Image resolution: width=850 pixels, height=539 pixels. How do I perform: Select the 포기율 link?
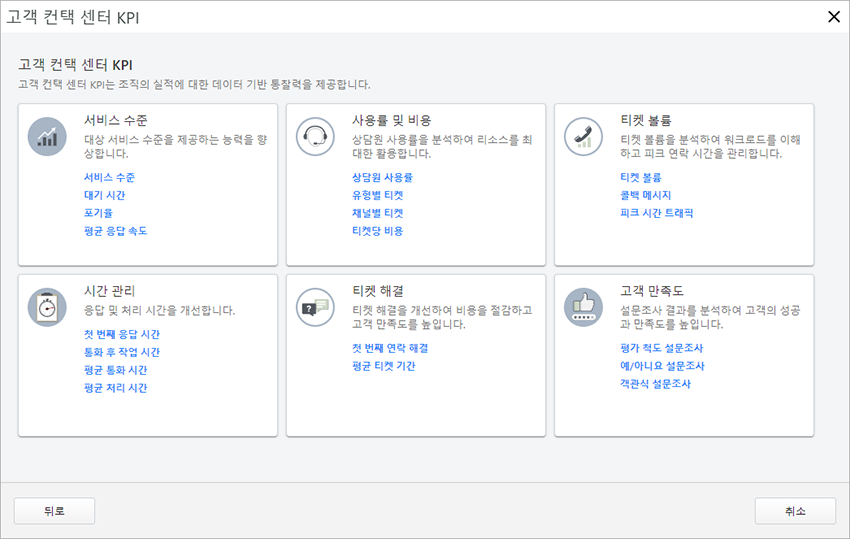pyautogui.click(x=97, y=213)
